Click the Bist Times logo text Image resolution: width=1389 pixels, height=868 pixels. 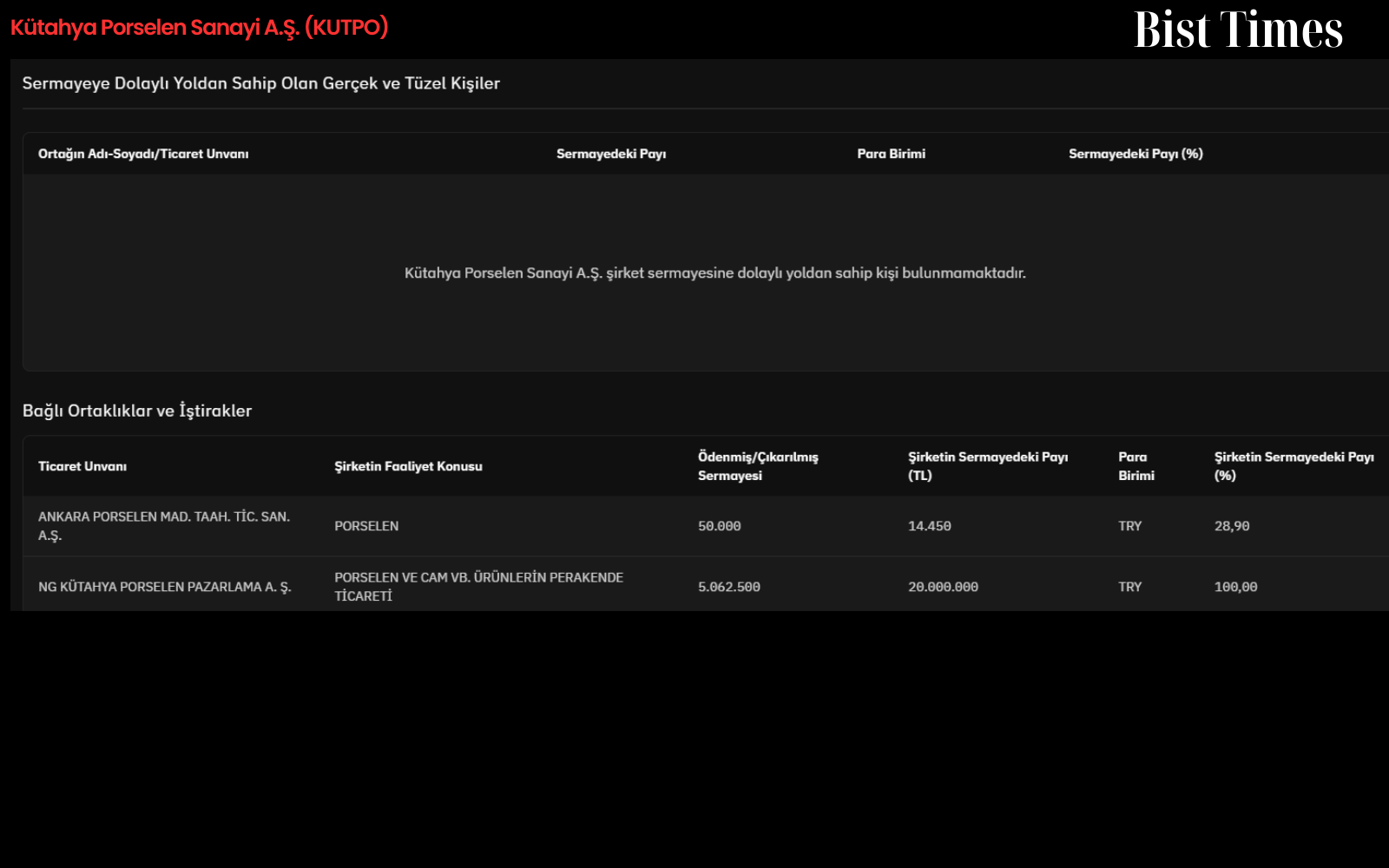1238,29
